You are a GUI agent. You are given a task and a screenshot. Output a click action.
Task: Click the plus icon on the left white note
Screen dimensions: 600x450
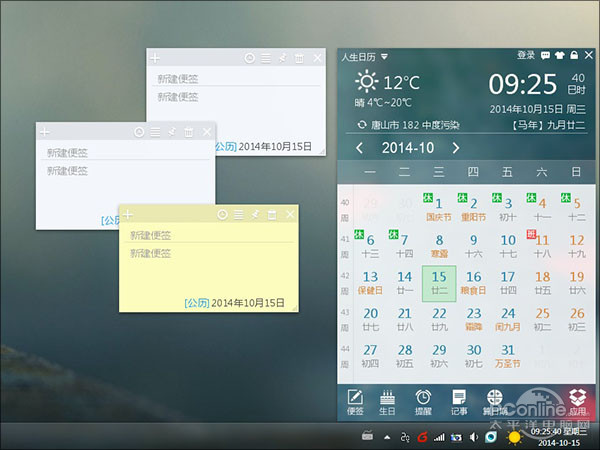(x=45, y=132)
